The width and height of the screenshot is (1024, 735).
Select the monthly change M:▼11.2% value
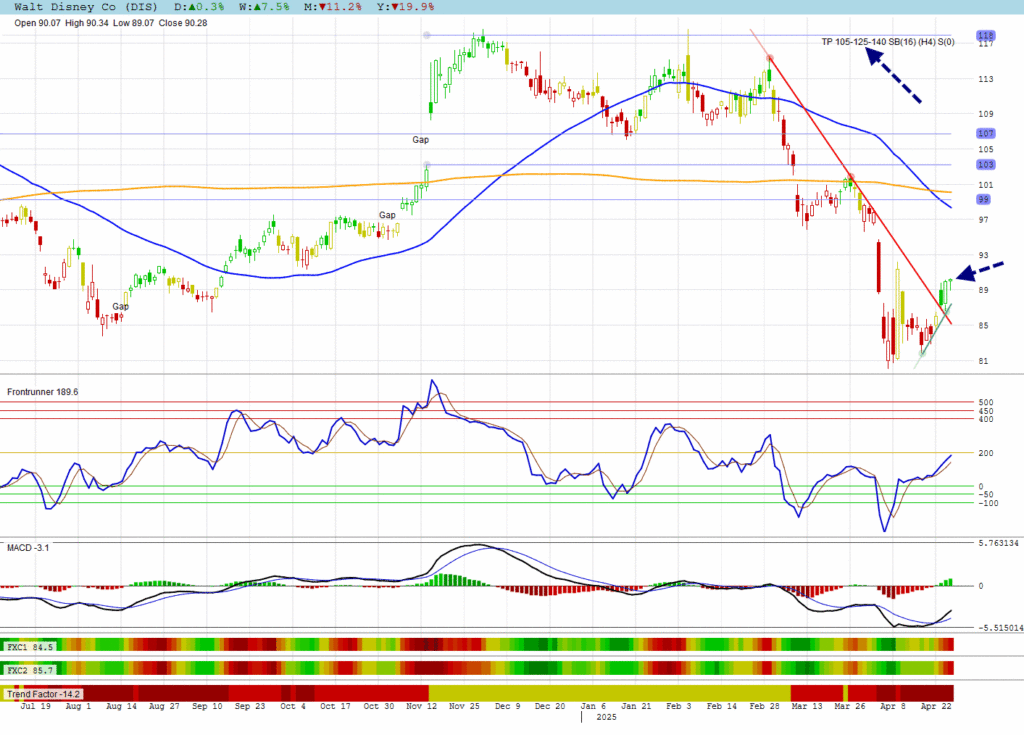(332, 7)
